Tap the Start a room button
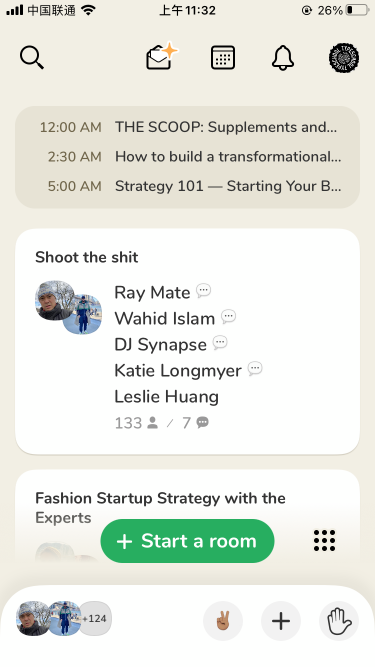Image resolution: width=375 pixels, height=667 pixels. [188, 541]
